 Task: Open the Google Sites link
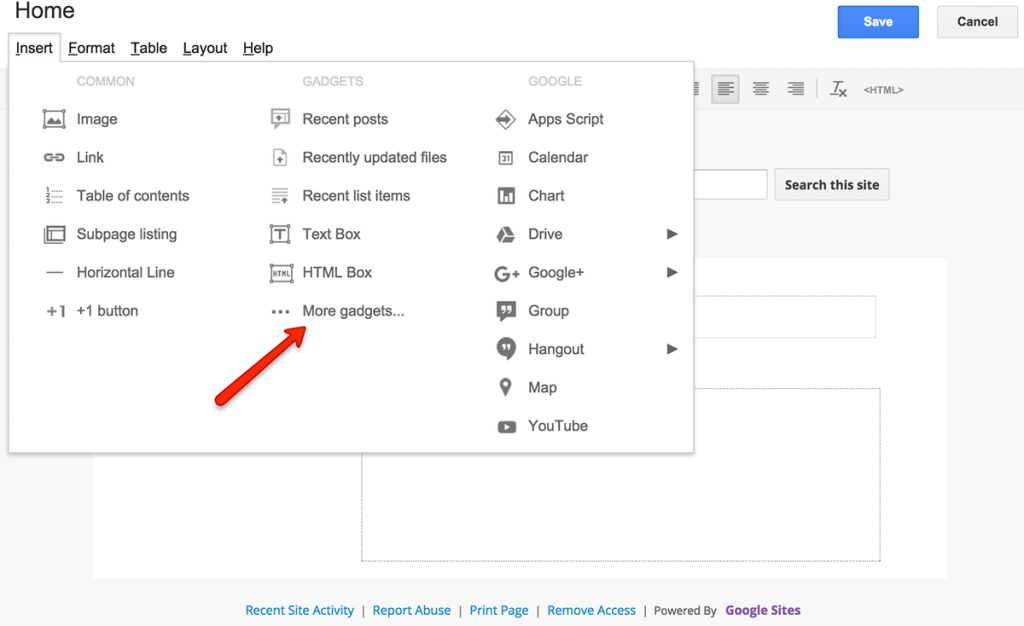pyautogui.click(x=763, y=610)
